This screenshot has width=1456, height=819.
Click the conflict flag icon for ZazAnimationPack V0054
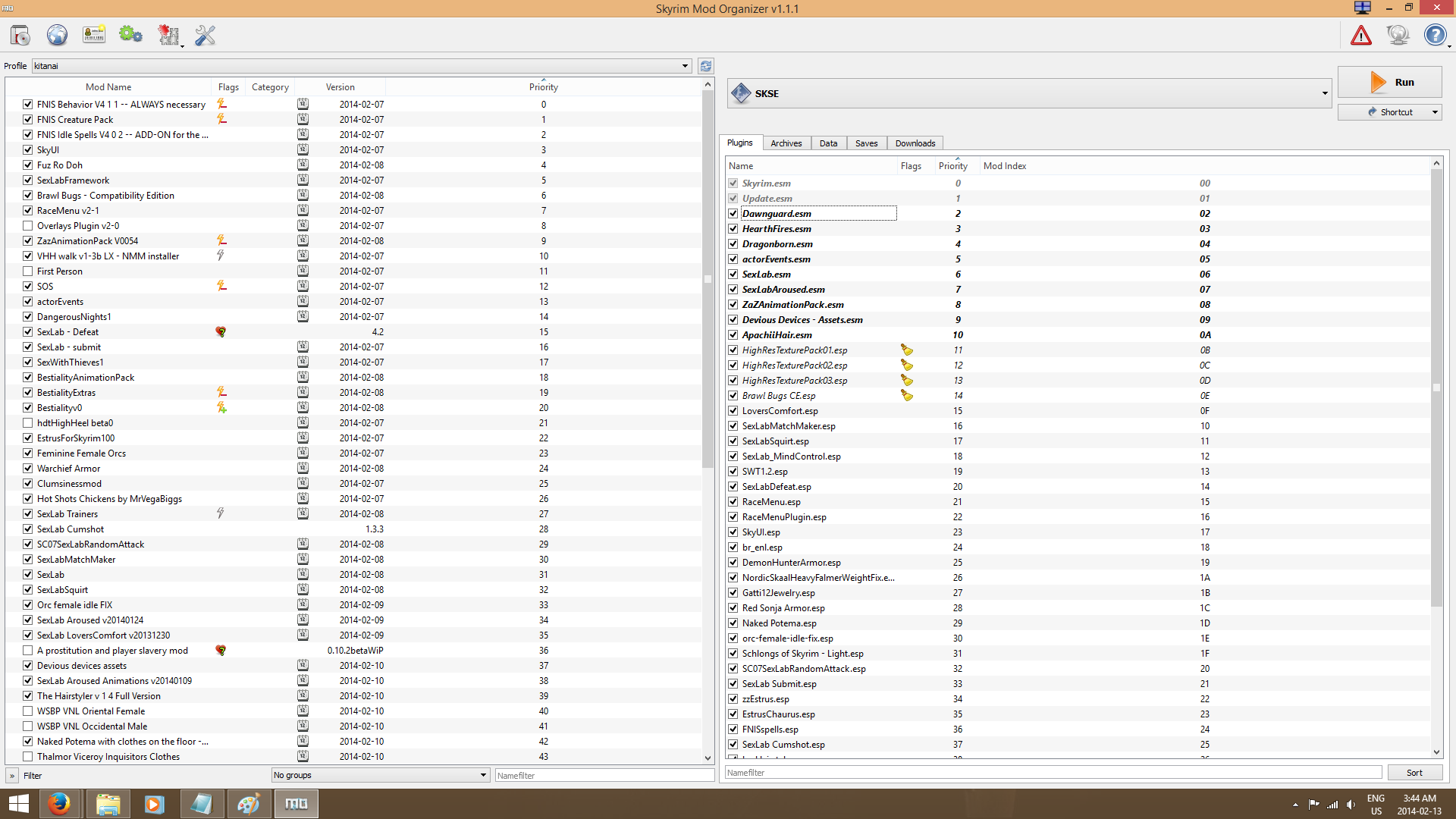[x=221, y=240]
